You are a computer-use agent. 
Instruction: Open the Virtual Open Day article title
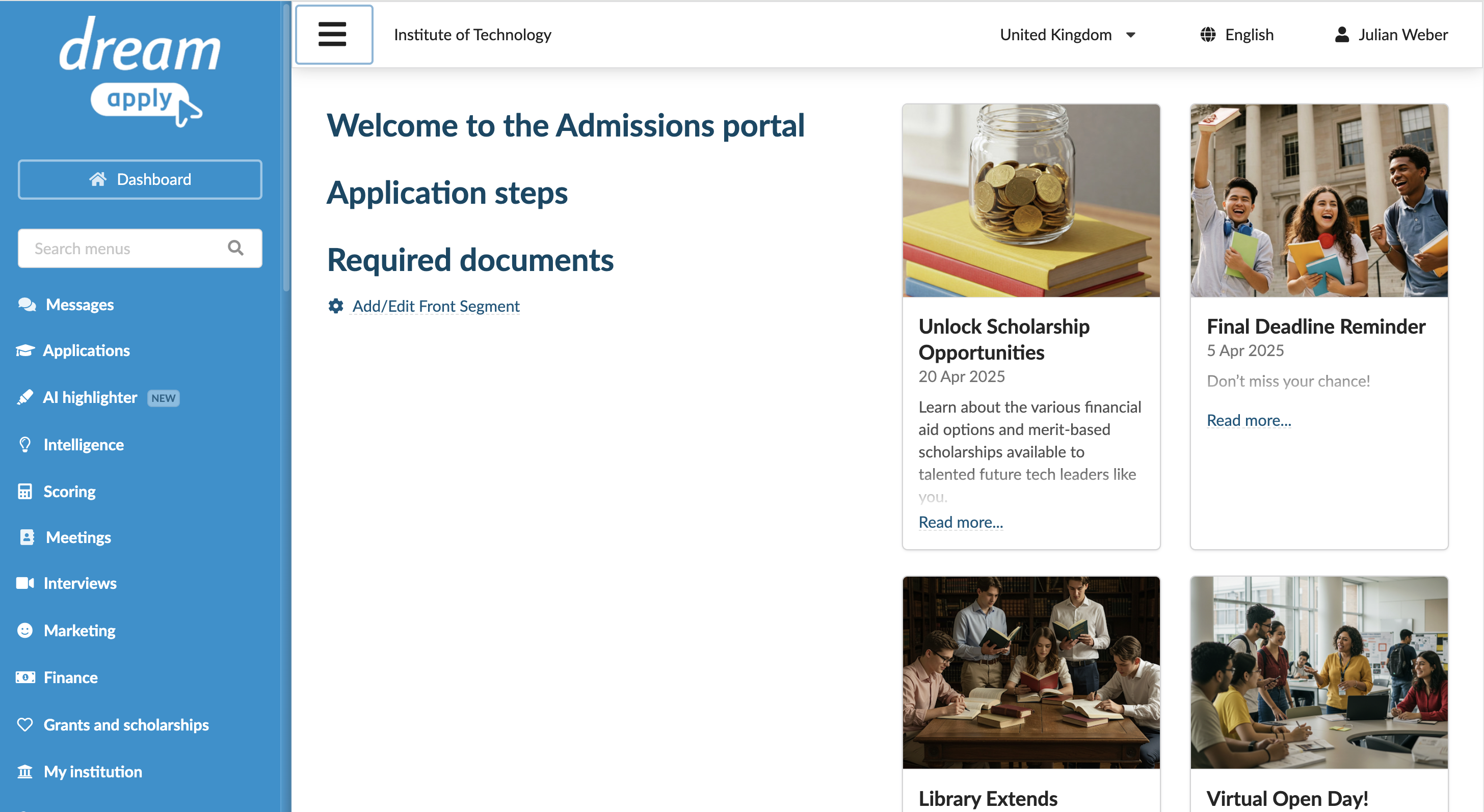[x=1287, y=798]
